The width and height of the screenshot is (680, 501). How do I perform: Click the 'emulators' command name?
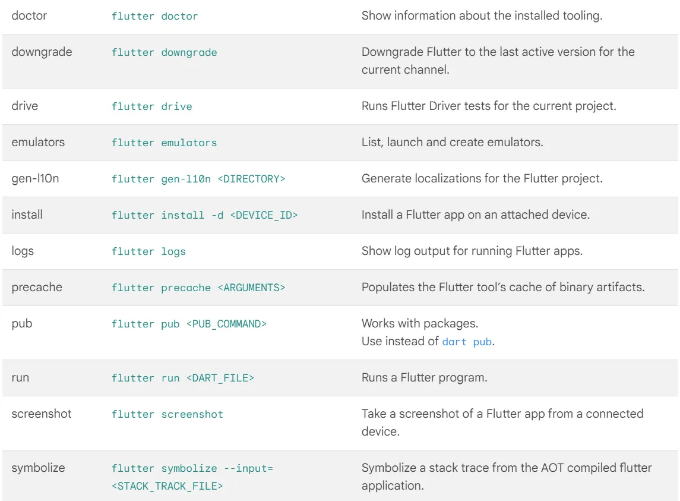pyautogui.click(x=38, y=142)
